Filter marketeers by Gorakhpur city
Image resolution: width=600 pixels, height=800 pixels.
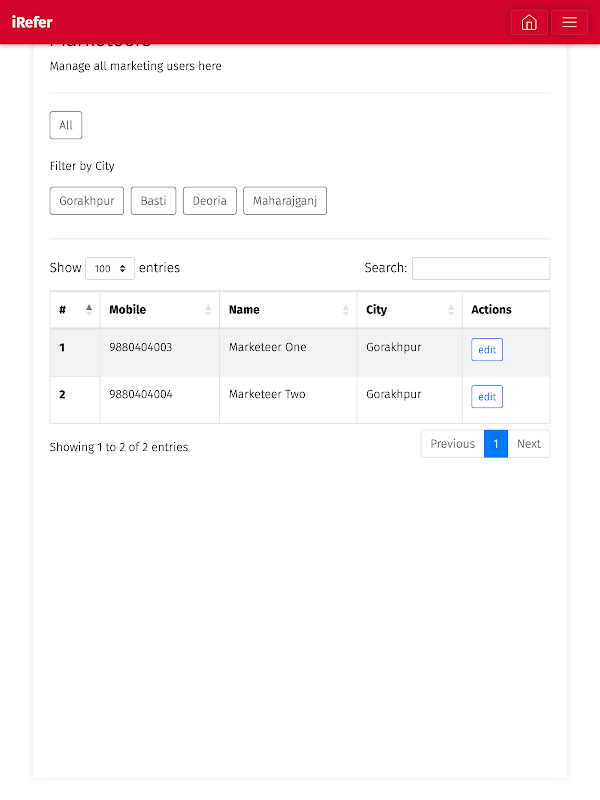[x=86, y=201]
